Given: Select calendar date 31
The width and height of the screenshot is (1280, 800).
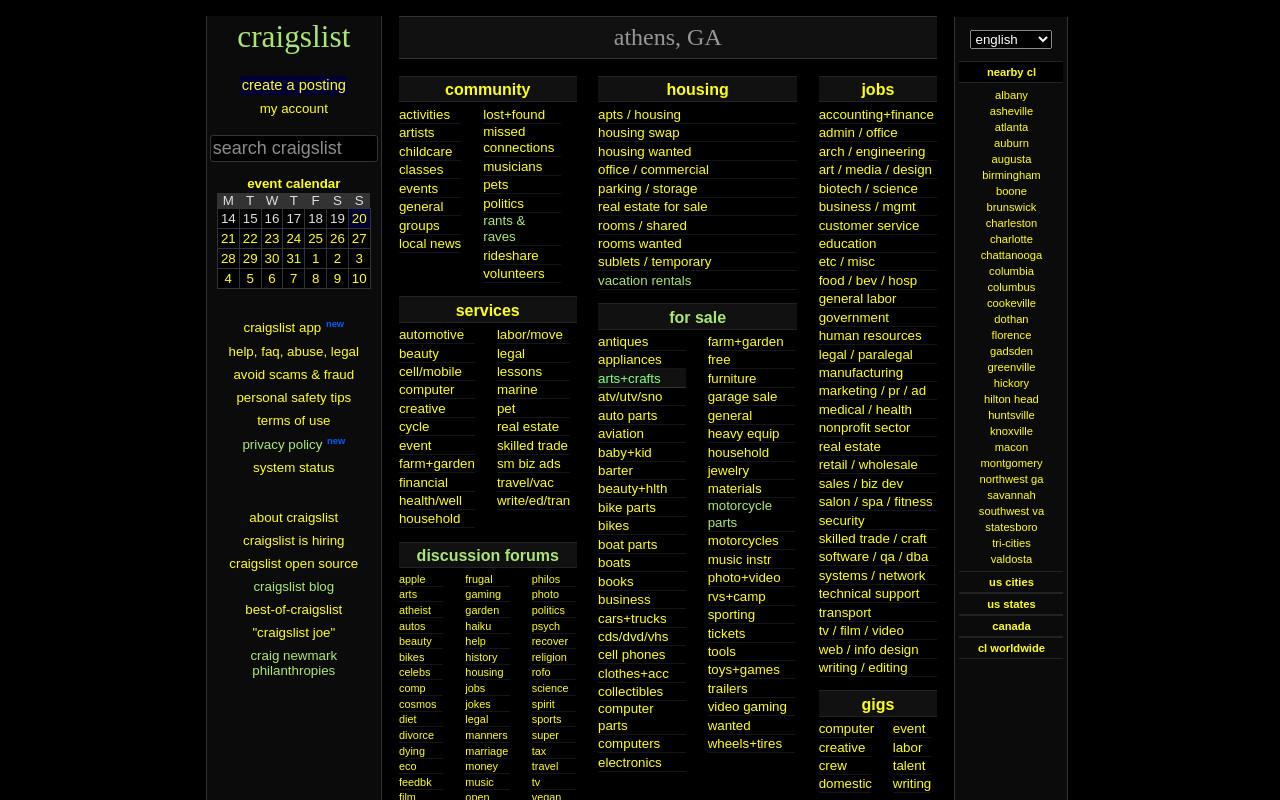Looking at the screenshot, I should click(x=293, y=258).
